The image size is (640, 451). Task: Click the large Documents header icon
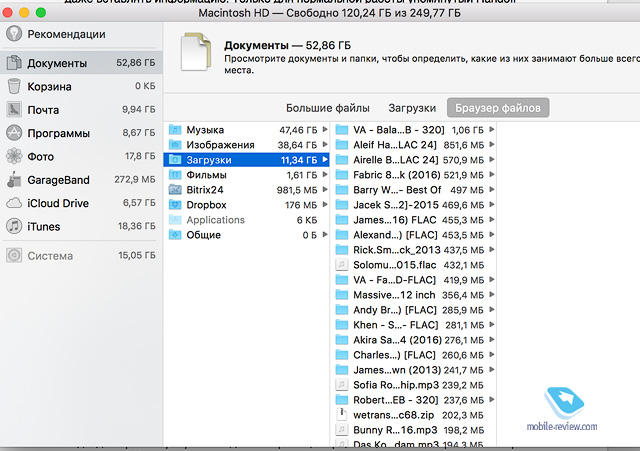click(x=196, y=53)
